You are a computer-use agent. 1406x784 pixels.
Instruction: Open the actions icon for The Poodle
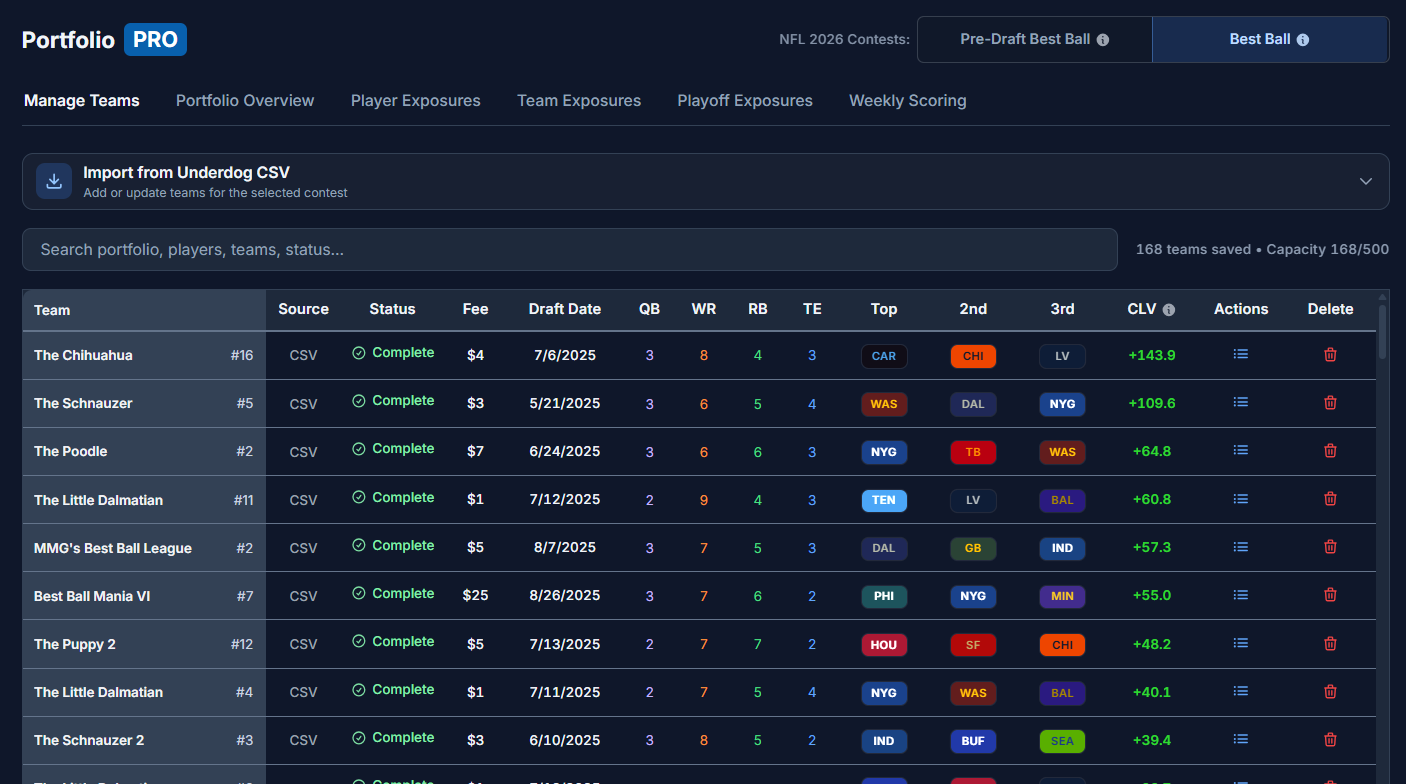tap(1240, 451)
